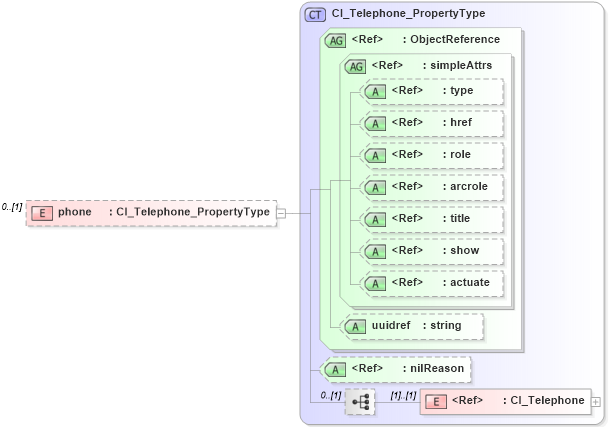Expand the CI_Telephone element node
Image resolution: width=609 pixels, height=427 pixels.
[595, 402]
